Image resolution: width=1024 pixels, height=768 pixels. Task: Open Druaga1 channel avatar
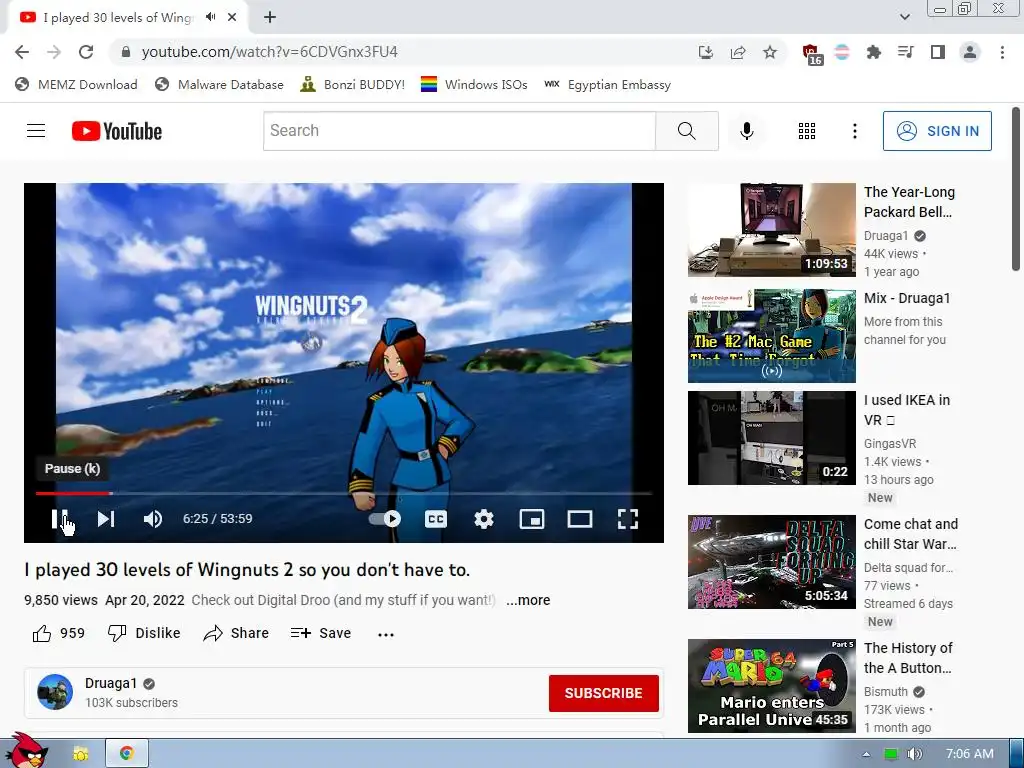[55, 692]
